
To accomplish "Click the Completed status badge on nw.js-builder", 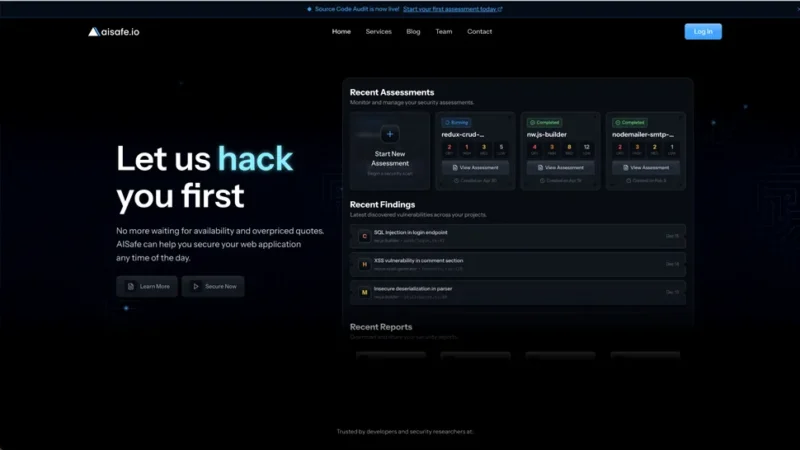I will pos(544,122).
